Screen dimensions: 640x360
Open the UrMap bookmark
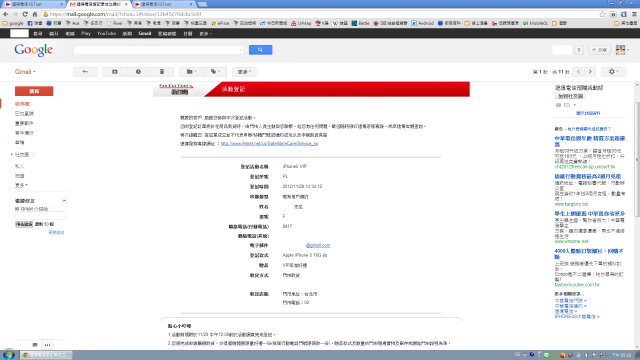click(x=301, y=23)
